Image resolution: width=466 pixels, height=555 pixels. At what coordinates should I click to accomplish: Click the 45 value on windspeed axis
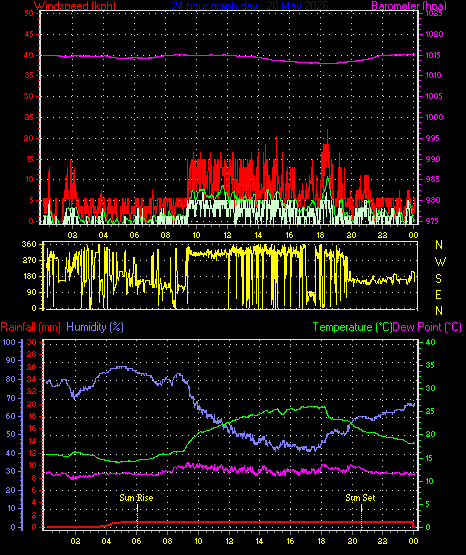(x=29, y=34)
